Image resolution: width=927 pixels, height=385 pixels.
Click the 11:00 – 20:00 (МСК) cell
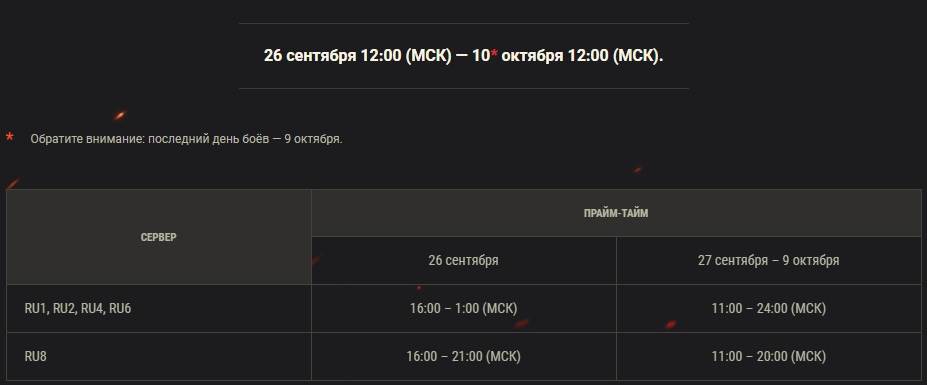[x=769, y=357]
